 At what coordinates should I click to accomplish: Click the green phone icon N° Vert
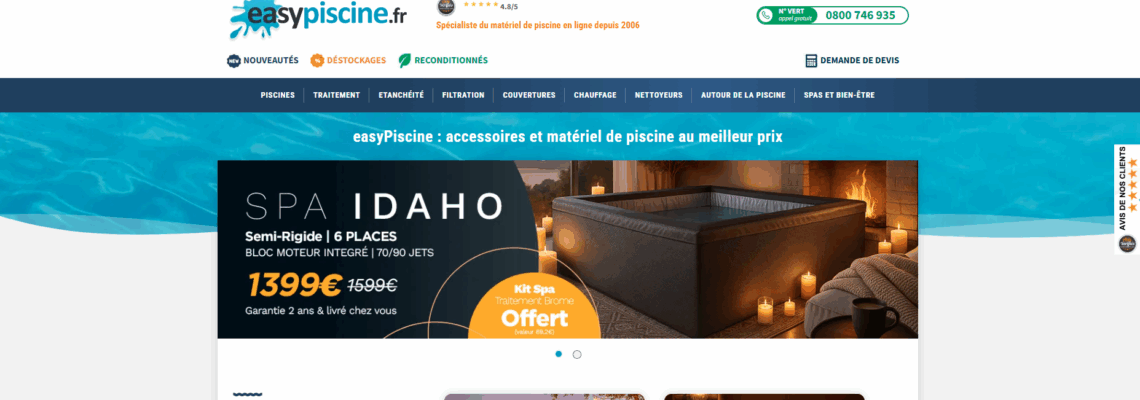765,15
